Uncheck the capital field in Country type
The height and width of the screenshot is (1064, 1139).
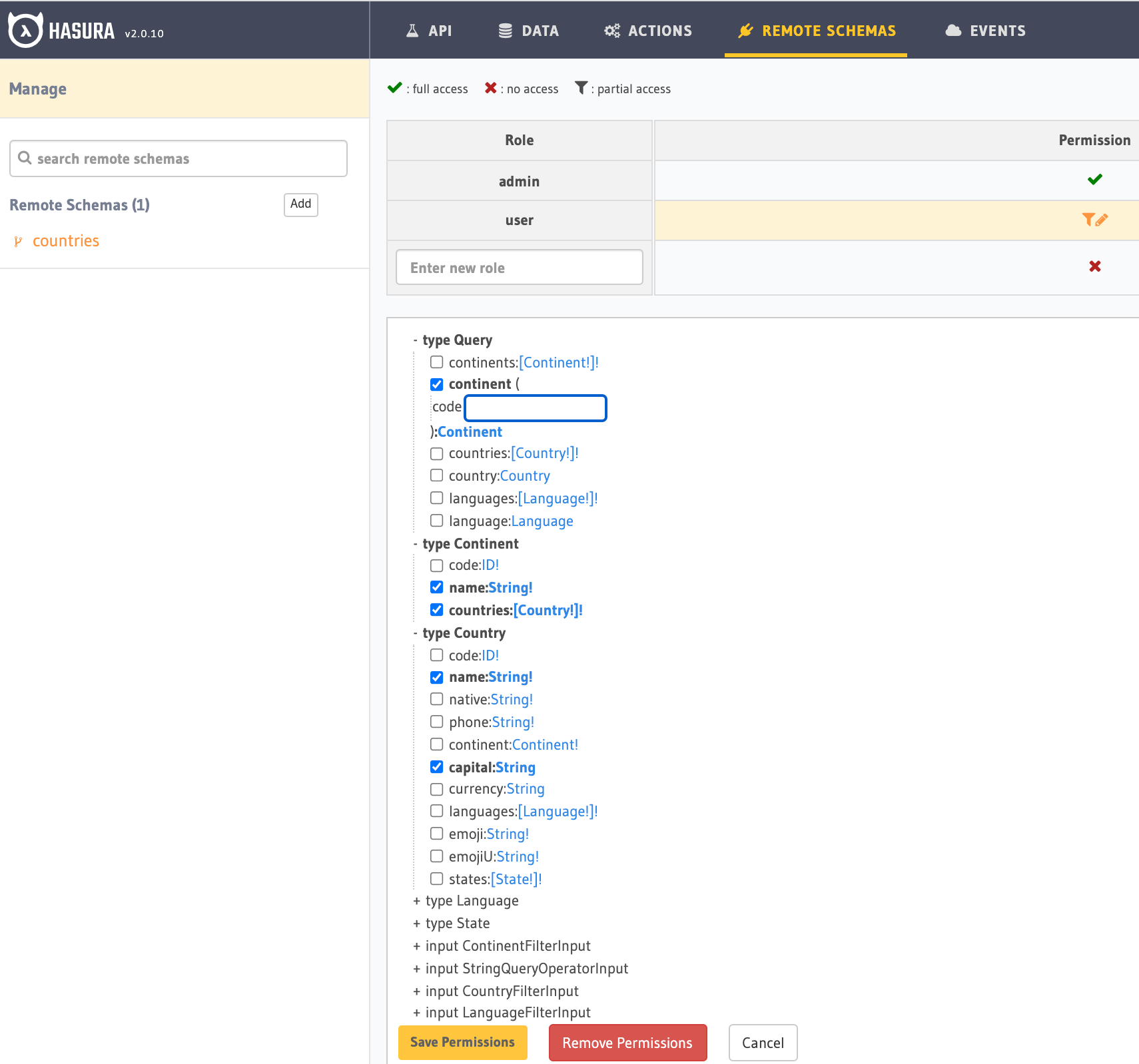[x=437, y=767]
